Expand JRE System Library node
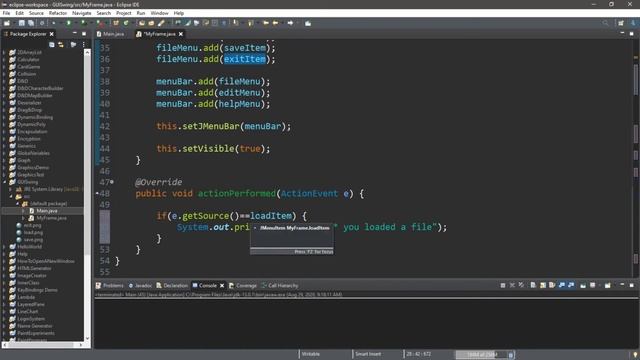640x360 pixels. tap(11, 189)
